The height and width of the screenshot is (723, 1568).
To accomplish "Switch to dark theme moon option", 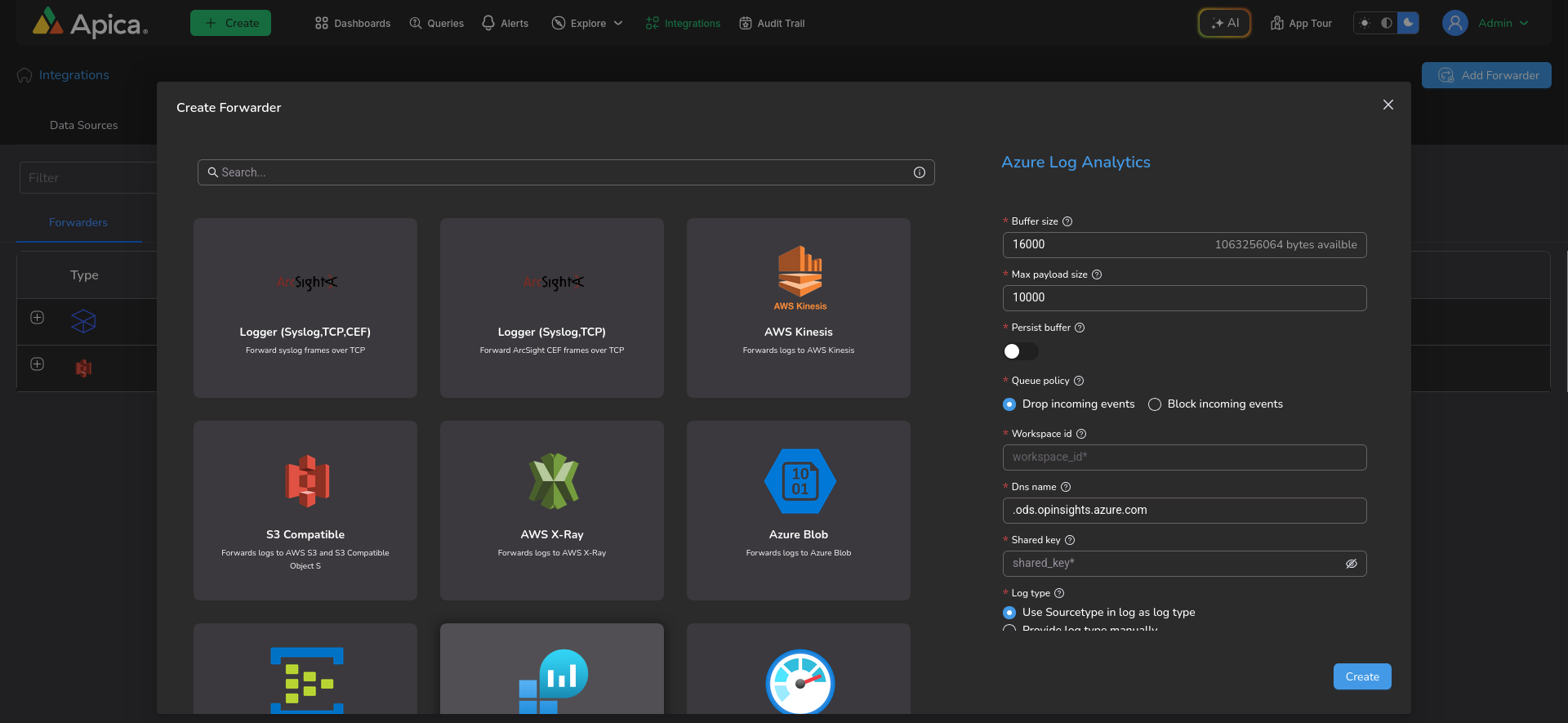I will [1408, 23].
